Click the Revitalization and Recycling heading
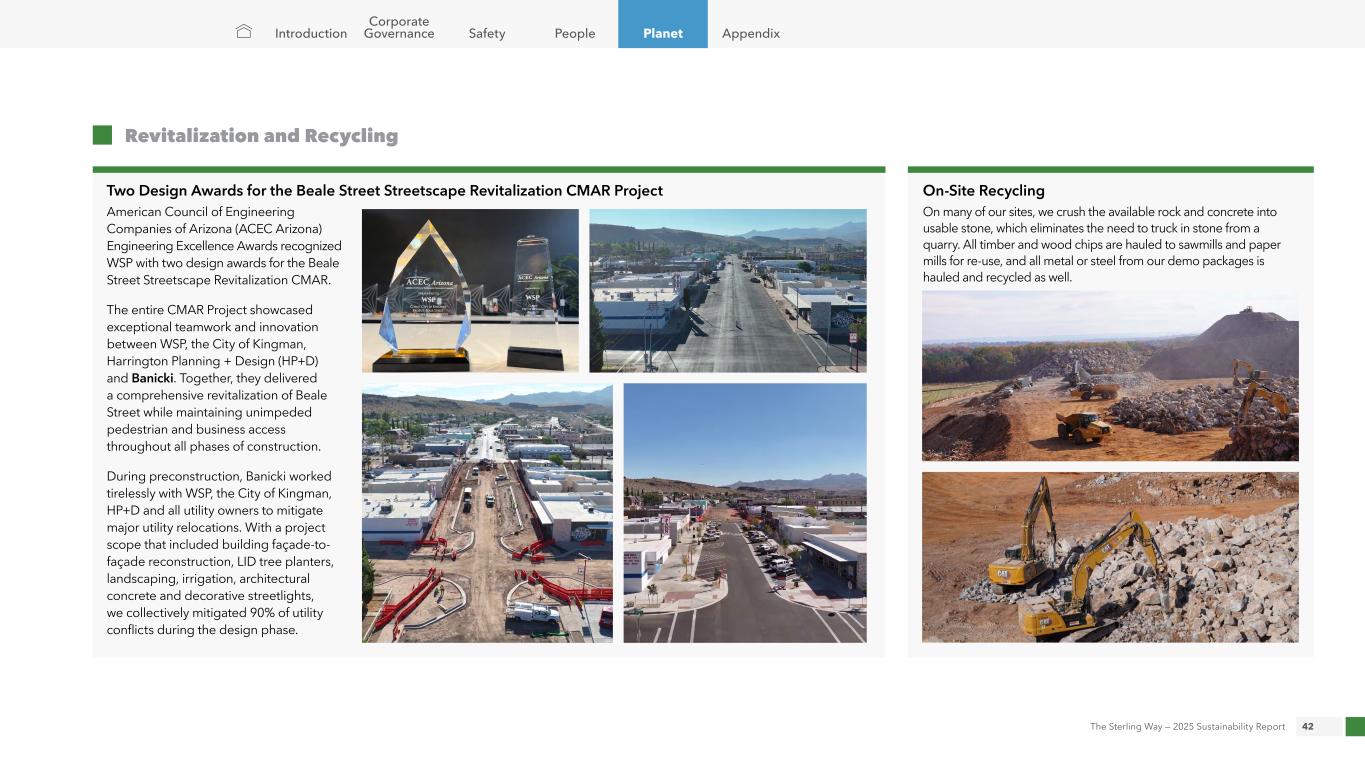This screenshot has height=768, width=1365. pos(261,136)
